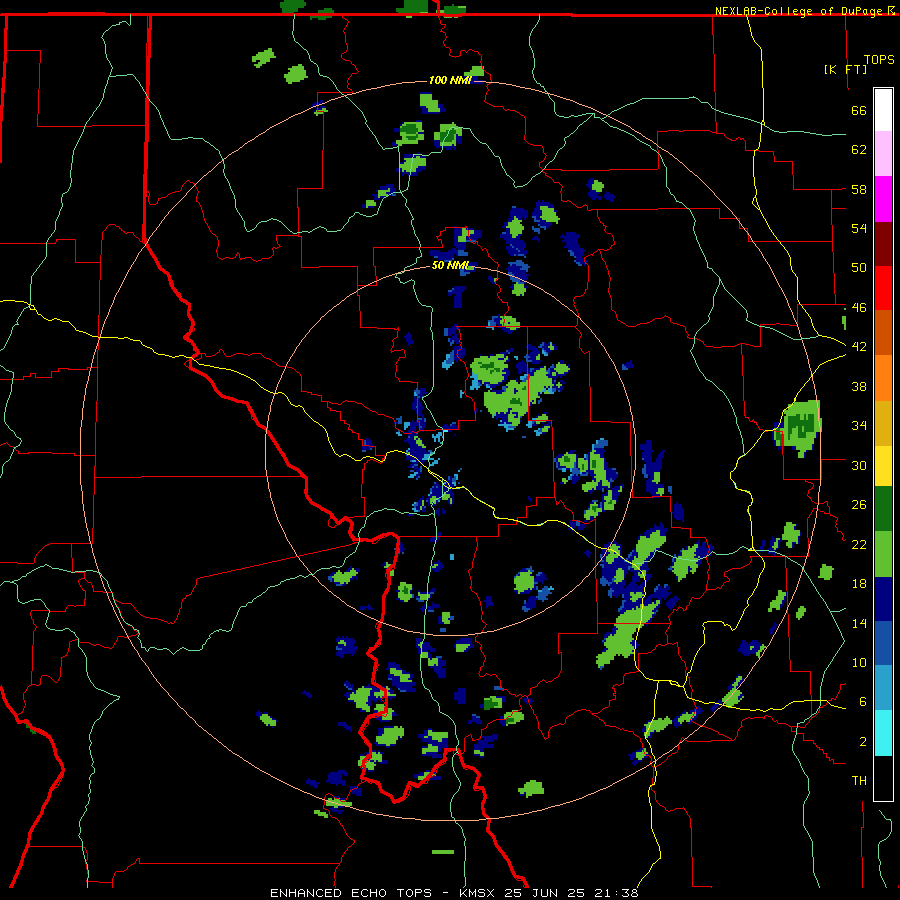Screen dimensions: 900x900
Task: Click the yellow legend swatch near 30
Action: 883,465
